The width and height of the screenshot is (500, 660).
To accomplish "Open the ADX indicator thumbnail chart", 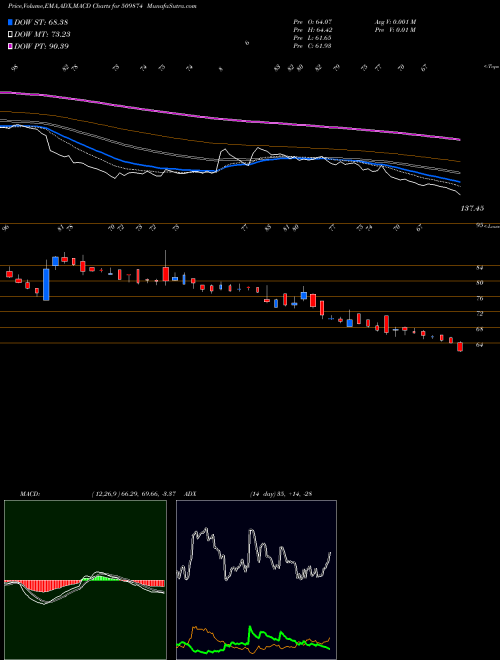I will 256,580.
